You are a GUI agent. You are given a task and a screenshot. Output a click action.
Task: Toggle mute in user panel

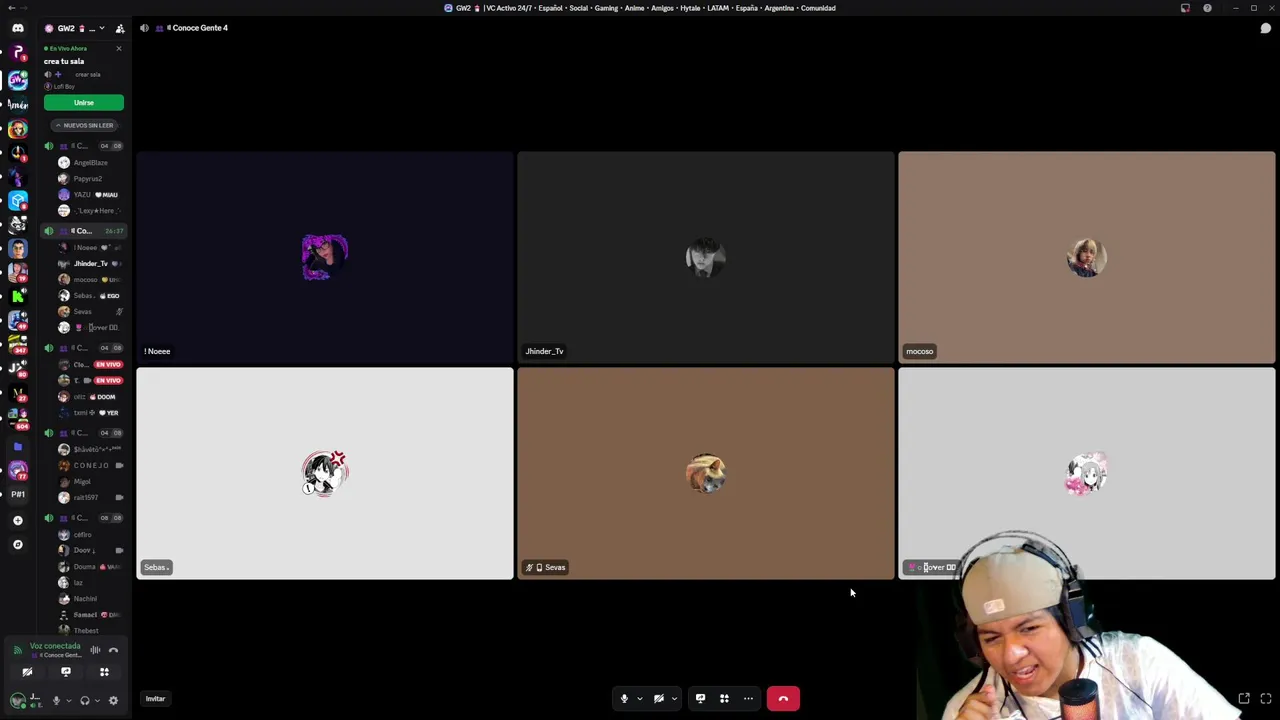[x=56, y=701]
